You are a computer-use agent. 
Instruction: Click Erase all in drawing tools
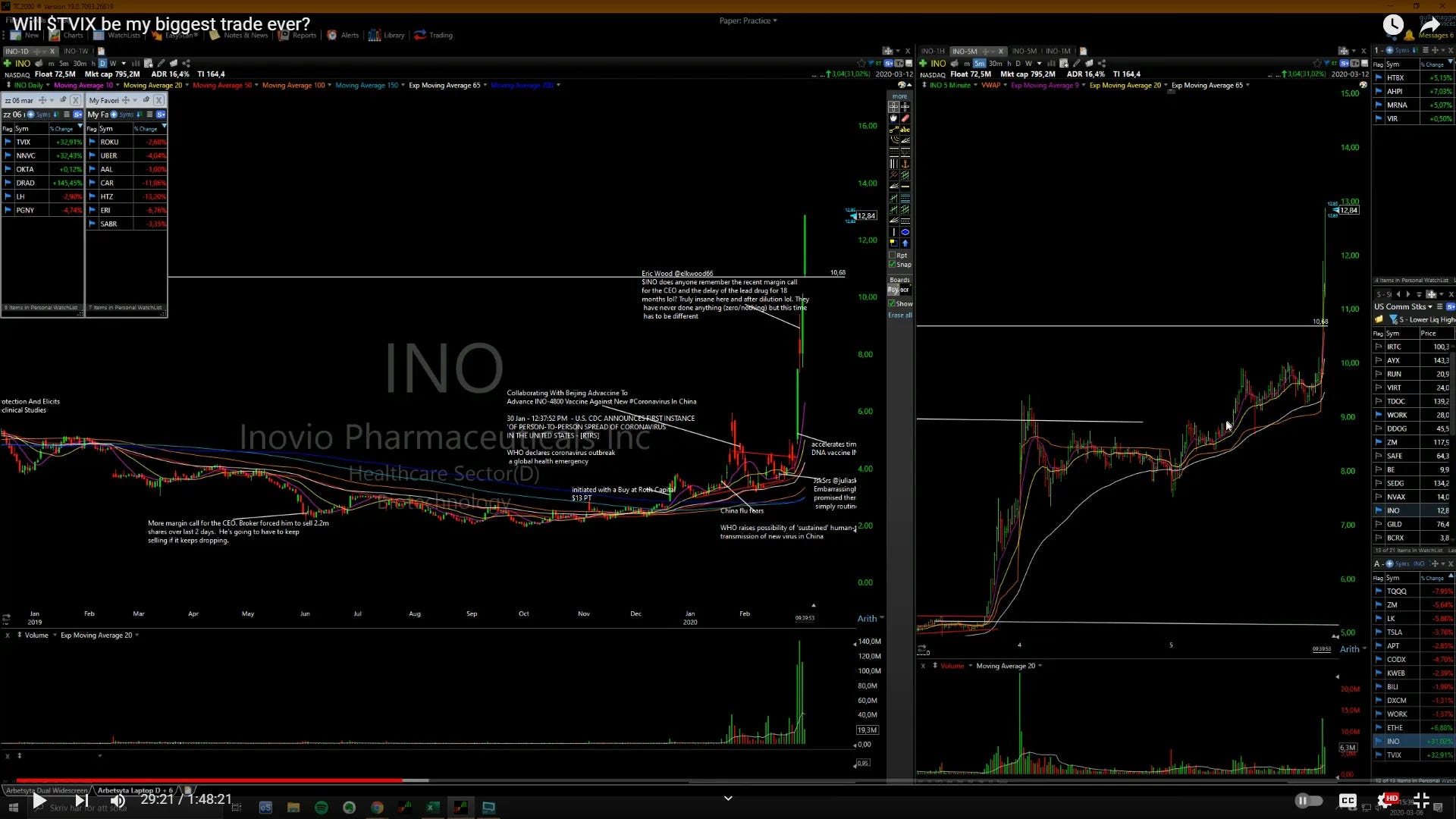pos(900,315)
